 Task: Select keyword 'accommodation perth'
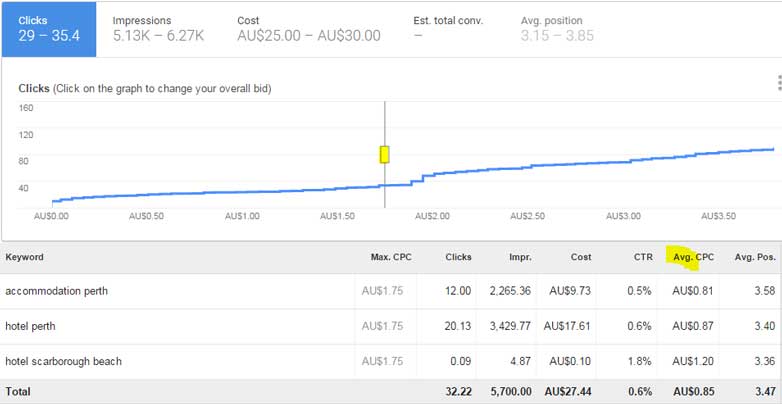(56, 291)
